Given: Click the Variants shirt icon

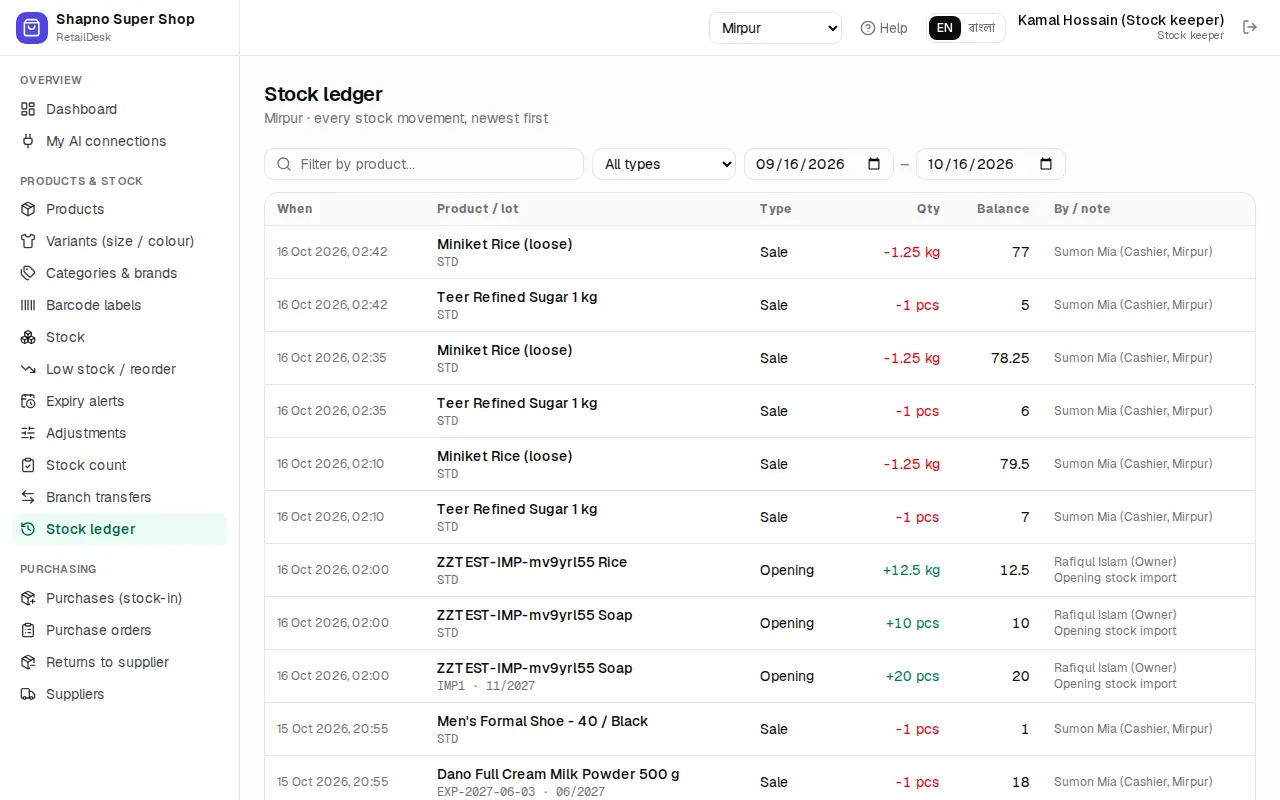Looking at the screenshot, I should pyautogui.click(x=28, y=241).
